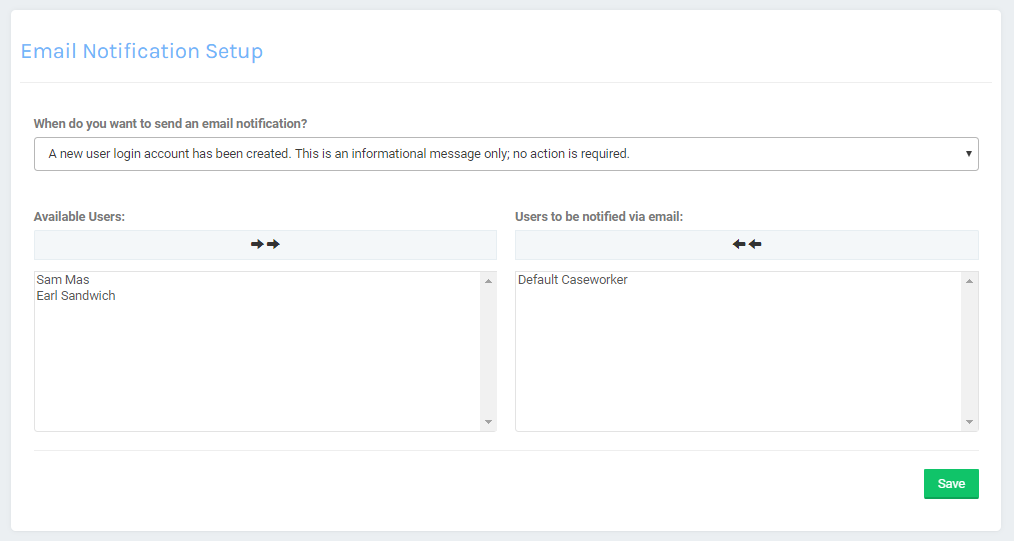Select Sam Mas in Available Users

pyautogui.click(x=63, y=280)
